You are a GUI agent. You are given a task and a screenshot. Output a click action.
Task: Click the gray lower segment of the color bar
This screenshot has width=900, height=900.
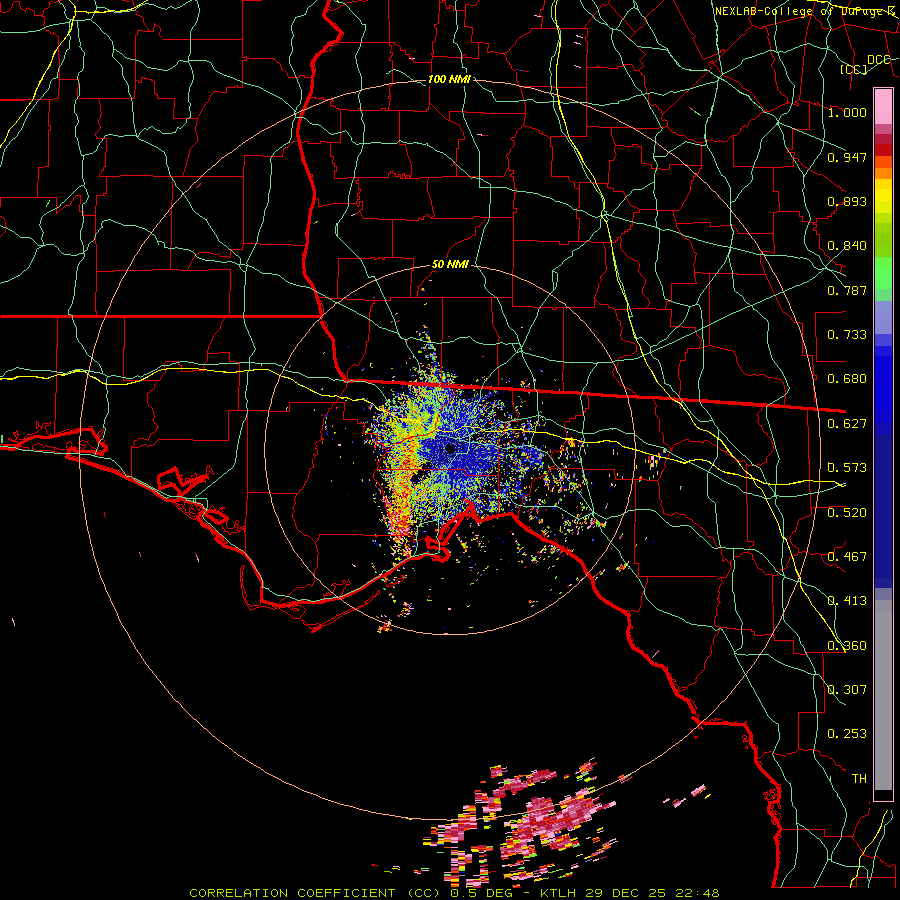[x=883, y=700]
